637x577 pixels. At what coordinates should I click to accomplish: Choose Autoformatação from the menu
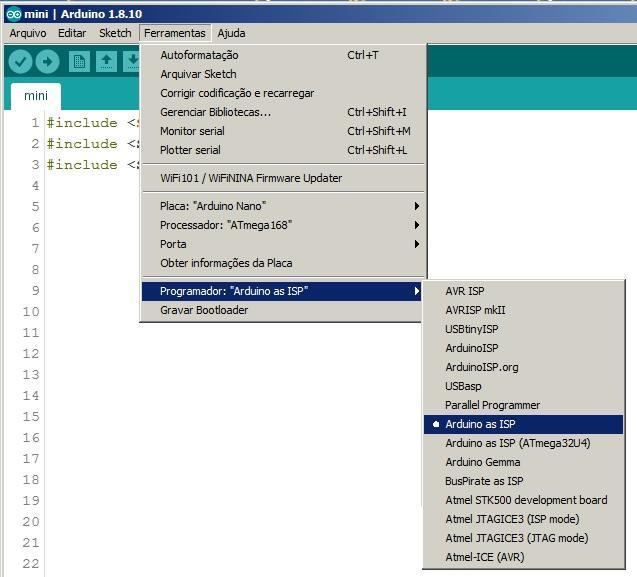pyautogui.click(x=281, y=55)
